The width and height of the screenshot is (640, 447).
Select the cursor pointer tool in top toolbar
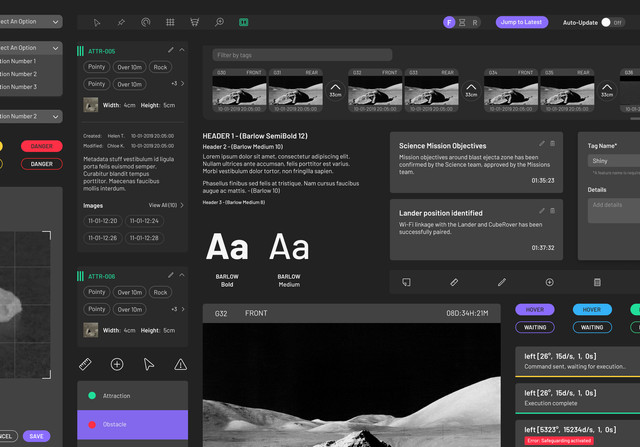[97, 22]
